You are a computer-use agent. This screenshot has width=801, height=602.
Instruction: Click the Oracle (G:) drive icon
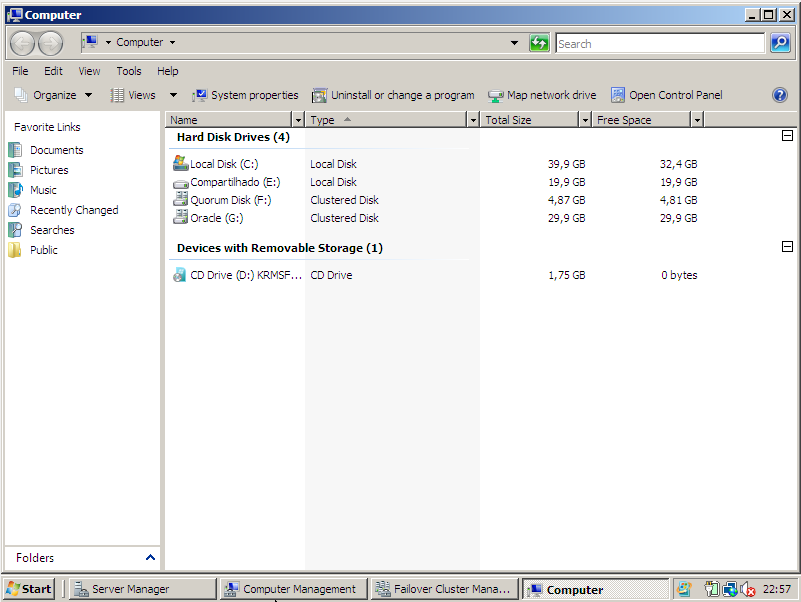point(180,217)
